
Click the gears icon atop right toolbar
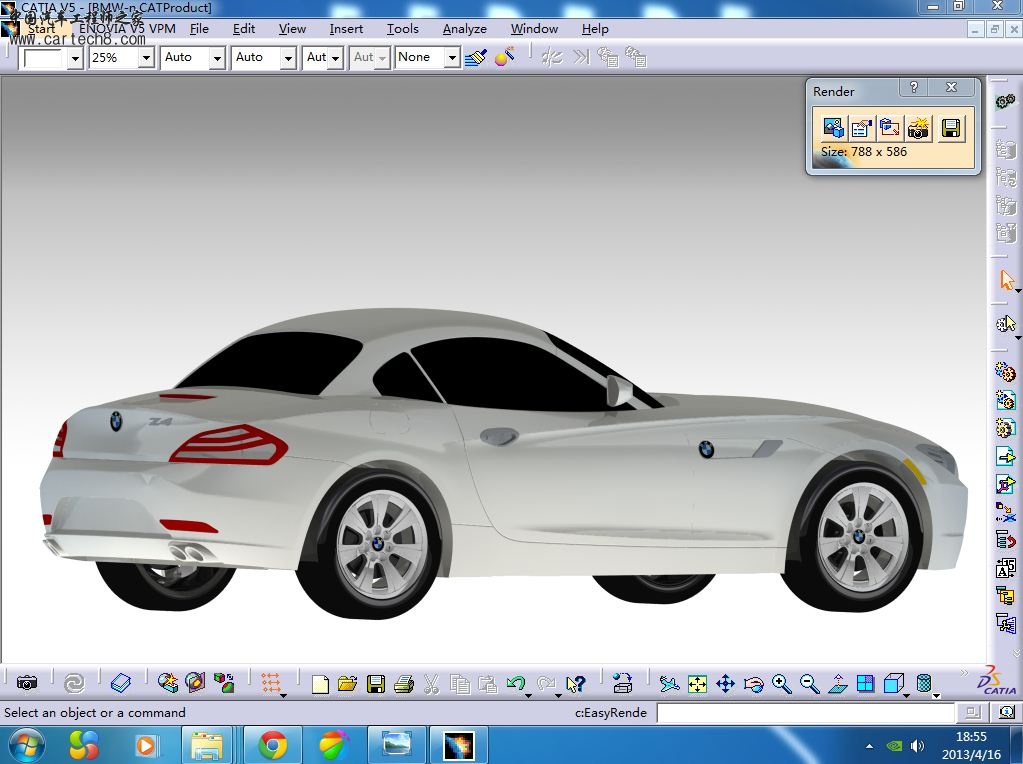click(x=1005, y=101)
